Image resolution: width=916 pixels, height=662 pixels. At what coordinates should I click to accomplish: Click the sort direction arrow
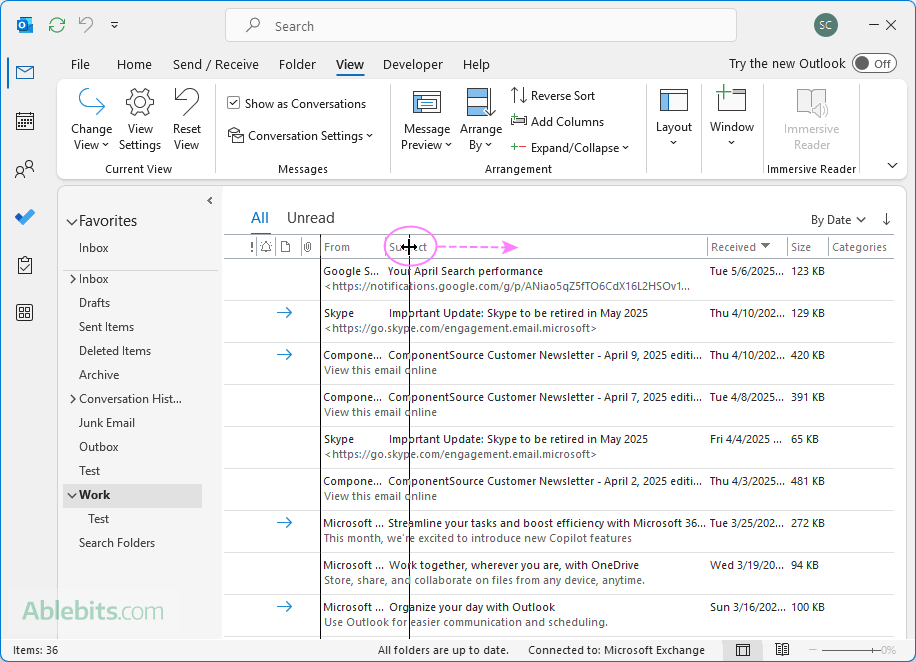click(x=886, y=220)
